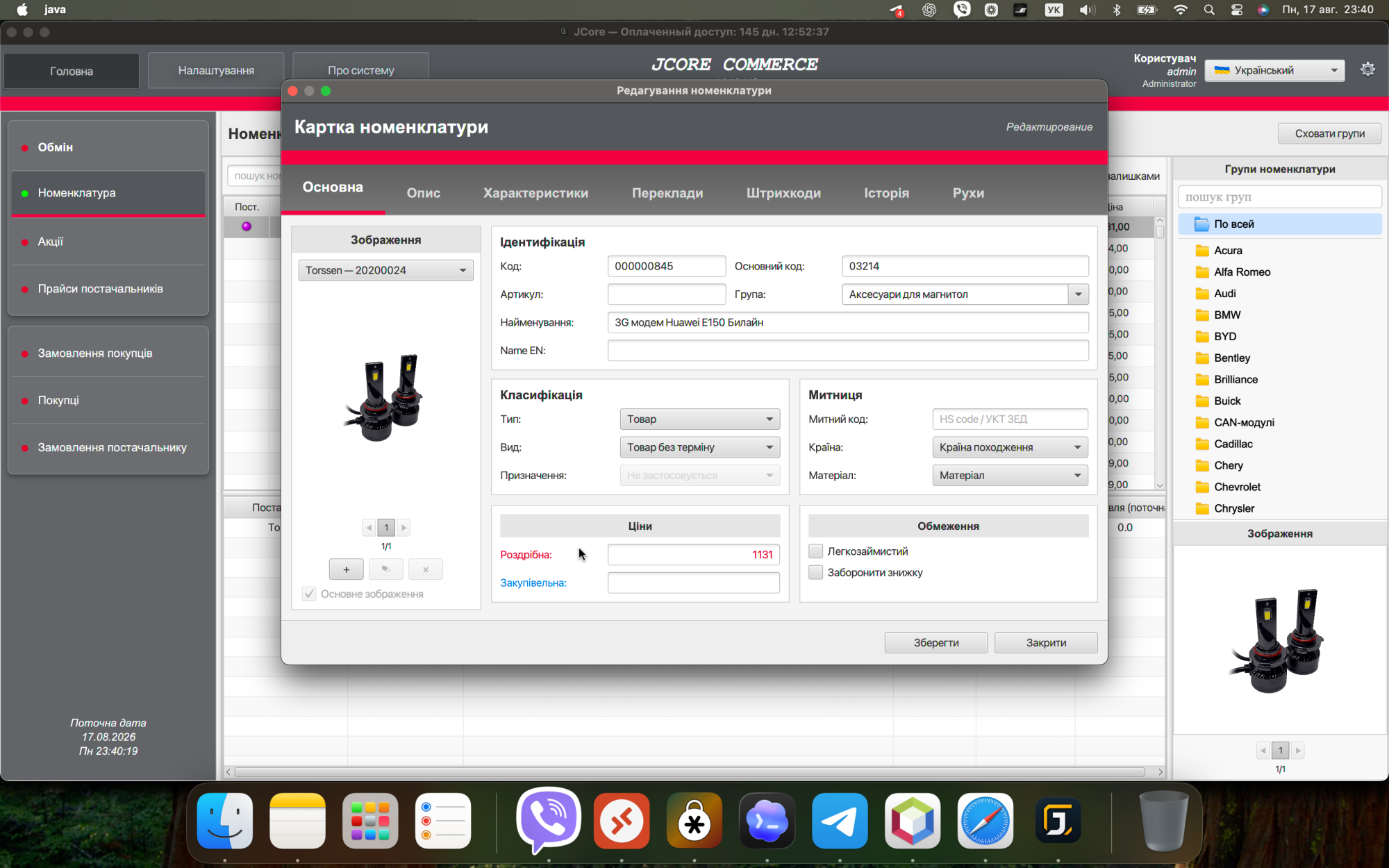Switch to the Характеристики tab
This screenshot has height=868, width=1389.
pos(535,193)
